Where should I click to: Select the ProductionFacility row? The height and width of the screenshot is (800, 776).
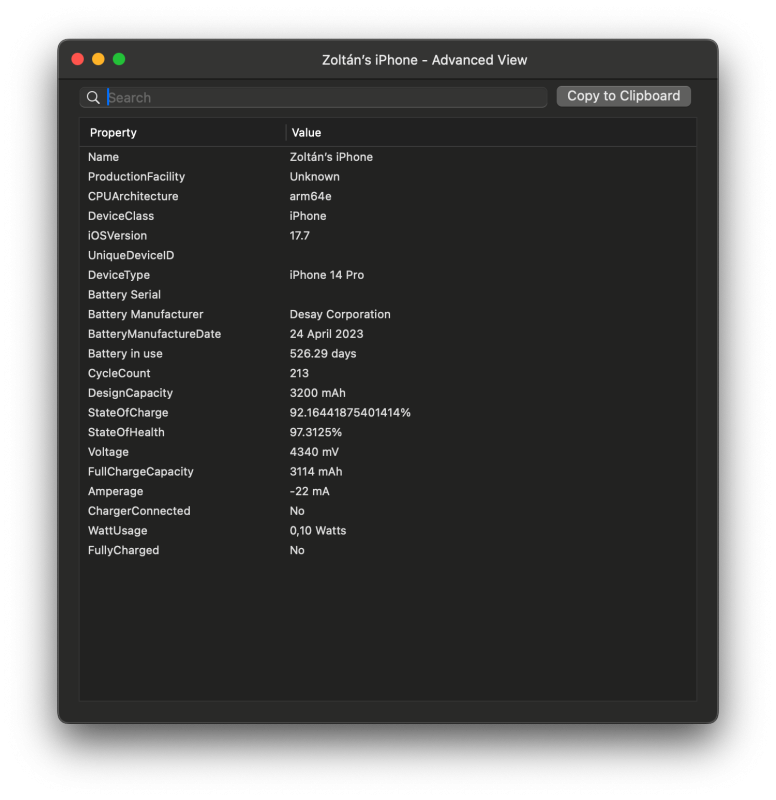pyautogui.click(x=388, y=177)
